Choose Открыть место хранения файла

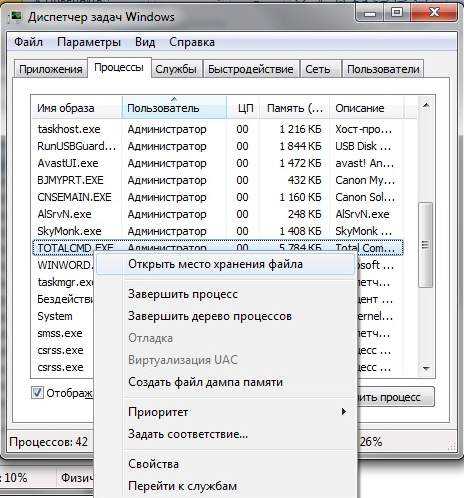click(225, 264)
